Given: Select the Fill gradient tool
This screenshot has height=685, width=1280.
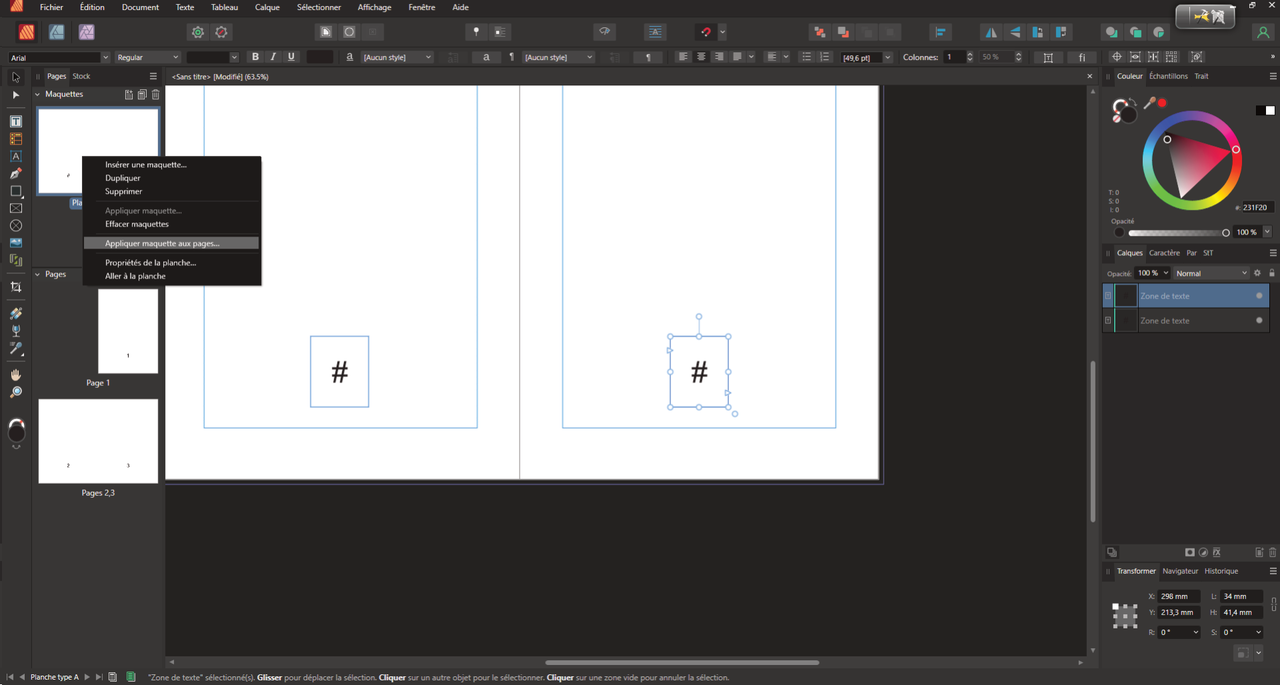Looking at the screenshot, I should (16, 313).
